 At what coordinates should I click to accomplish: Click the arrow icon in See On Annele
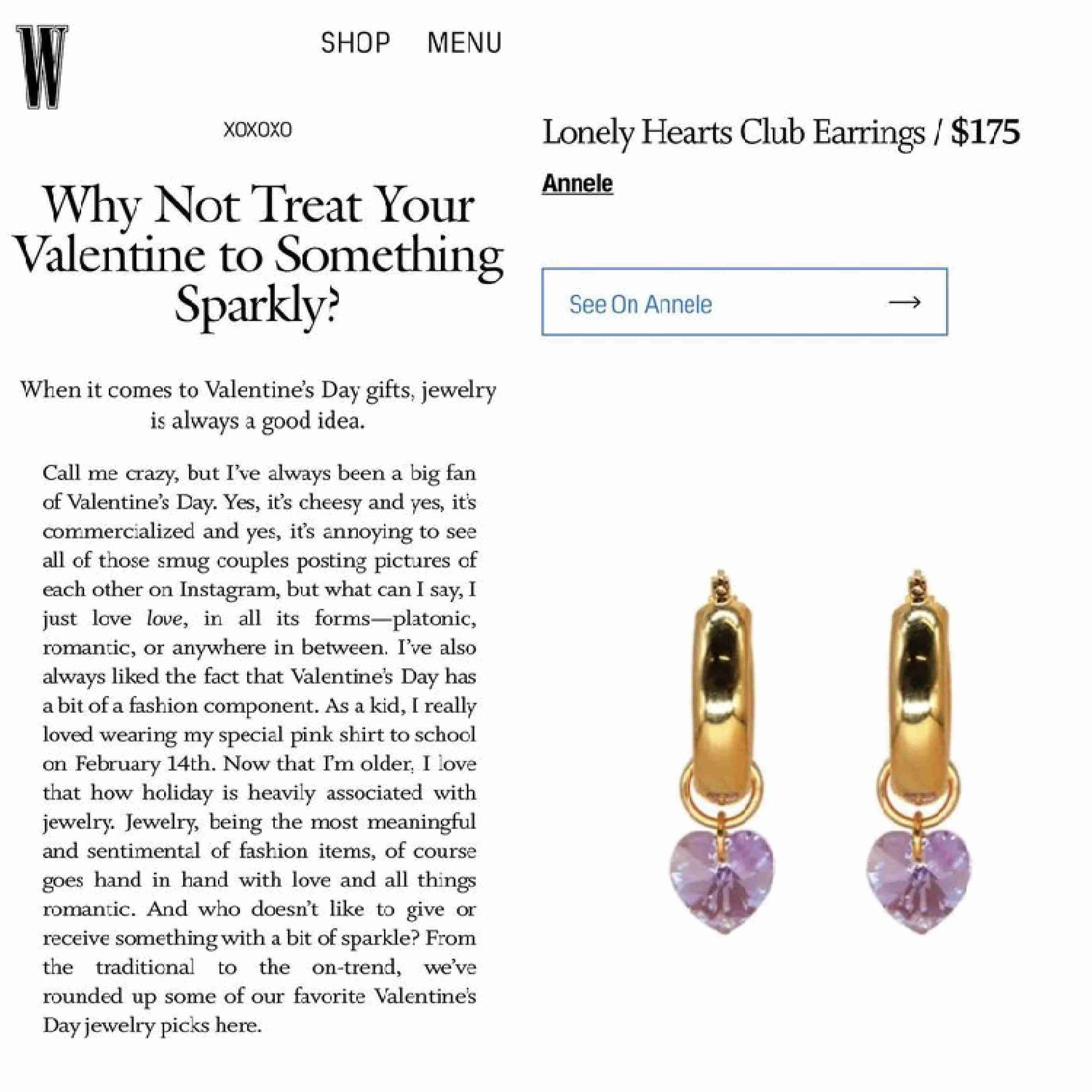tap(904, 303)
